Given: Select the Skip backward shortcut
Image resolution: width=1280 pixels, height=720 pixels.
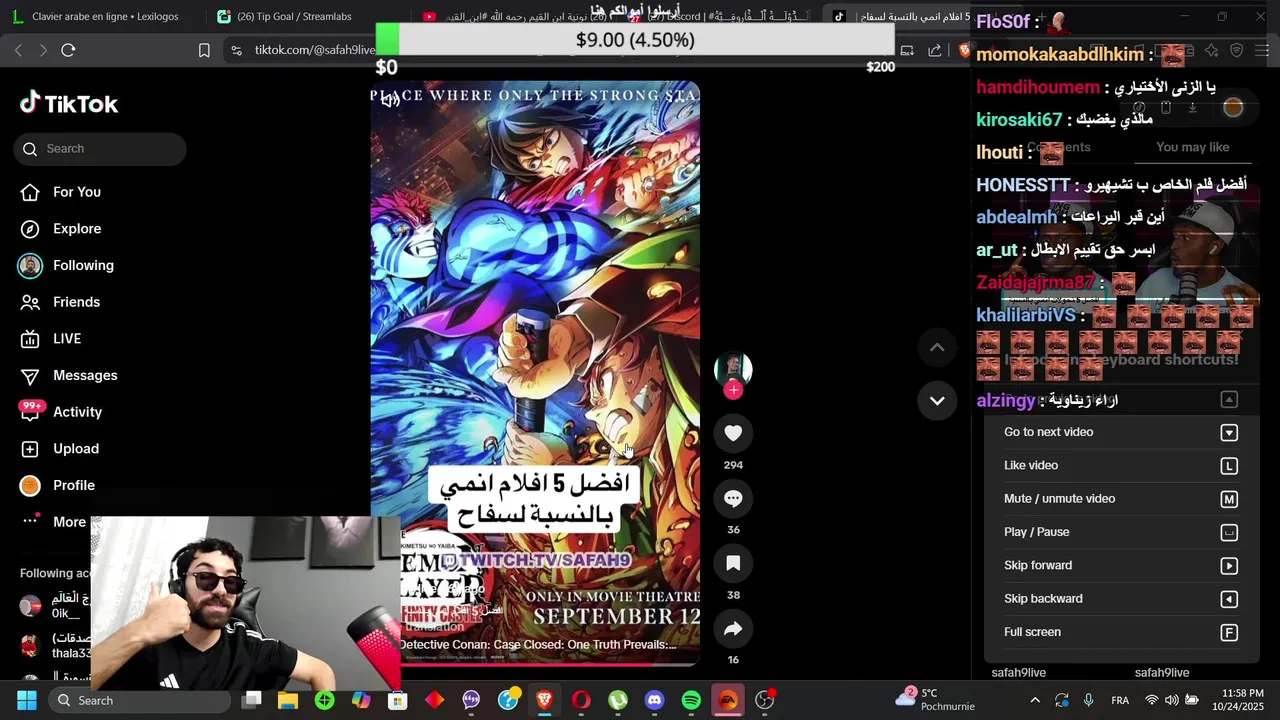Looking at the screenshot, I should pos(1121,599).
